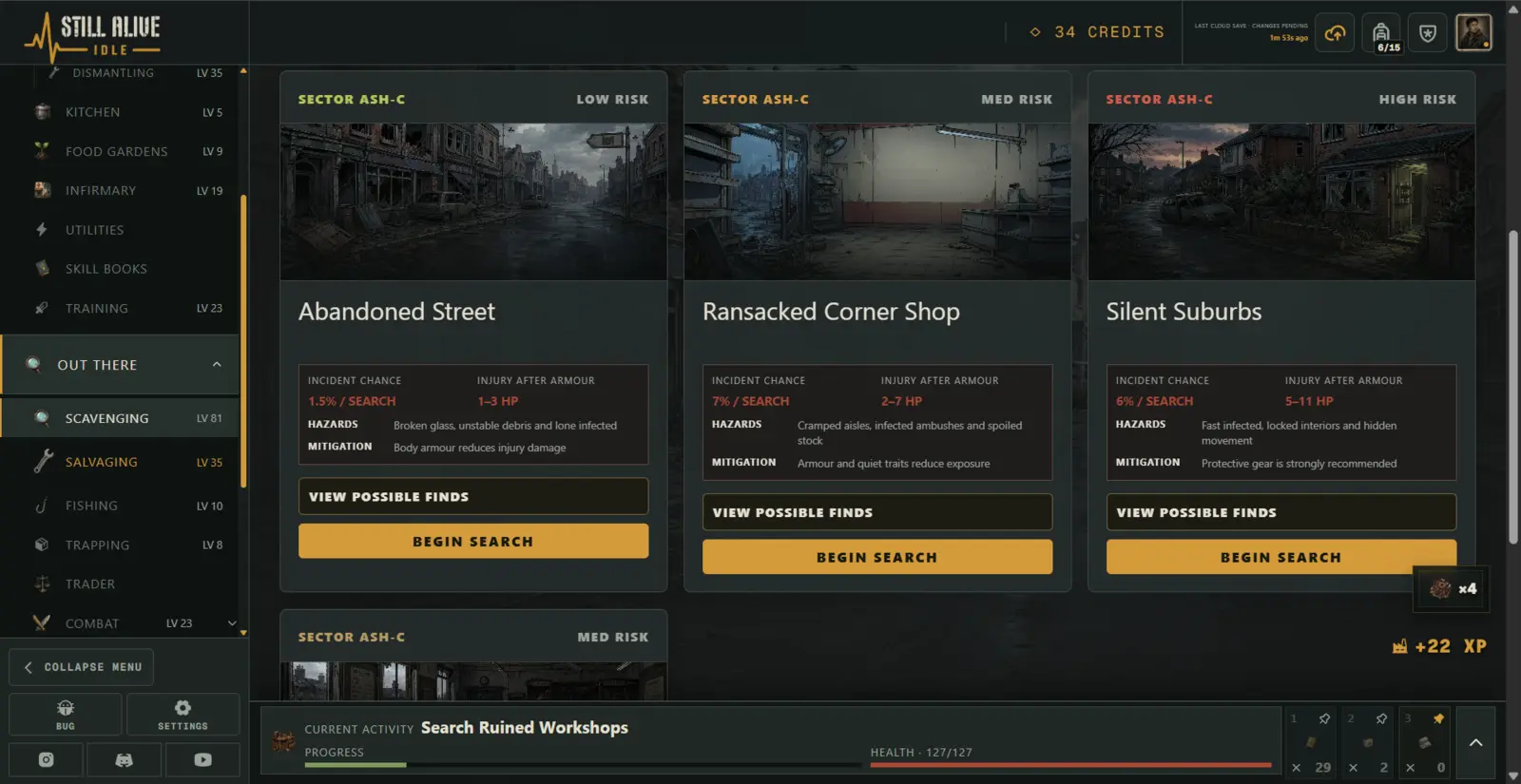The height and width of the screenshot is (784, 1521).
Task: Click the Infirmary icon in sidebar
Action: tap(42, 190)
